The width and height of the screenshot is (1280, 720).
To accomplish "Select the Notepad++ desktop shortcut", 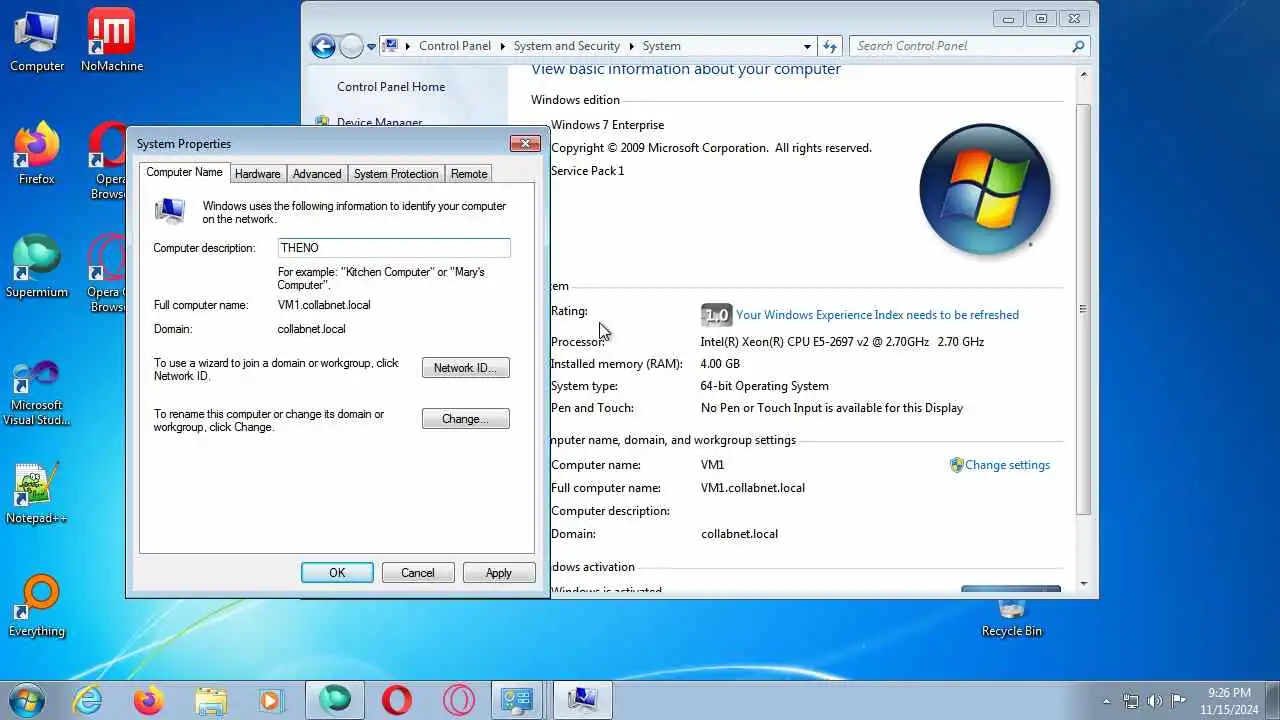I will 37,493.
